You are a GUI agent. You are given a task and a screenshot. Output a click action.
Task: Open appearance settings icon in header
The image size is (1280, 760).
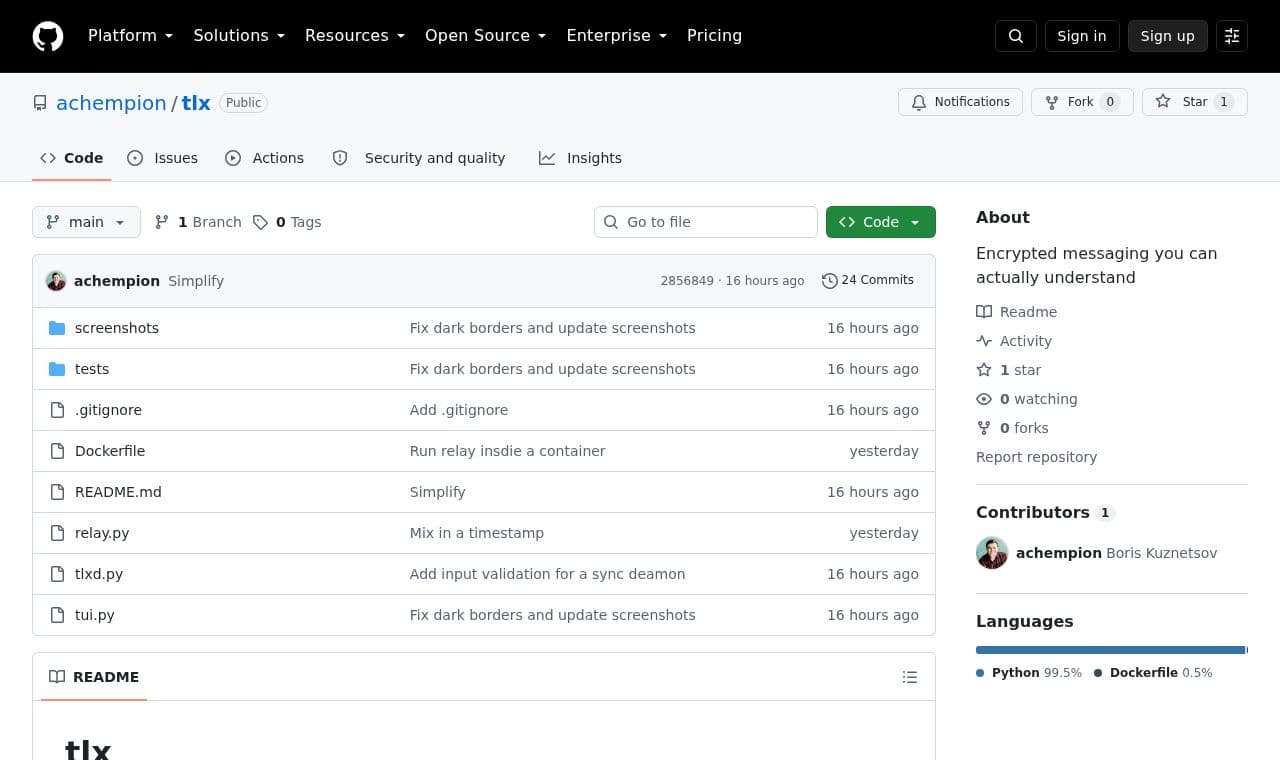click(x=1232, y=36)
